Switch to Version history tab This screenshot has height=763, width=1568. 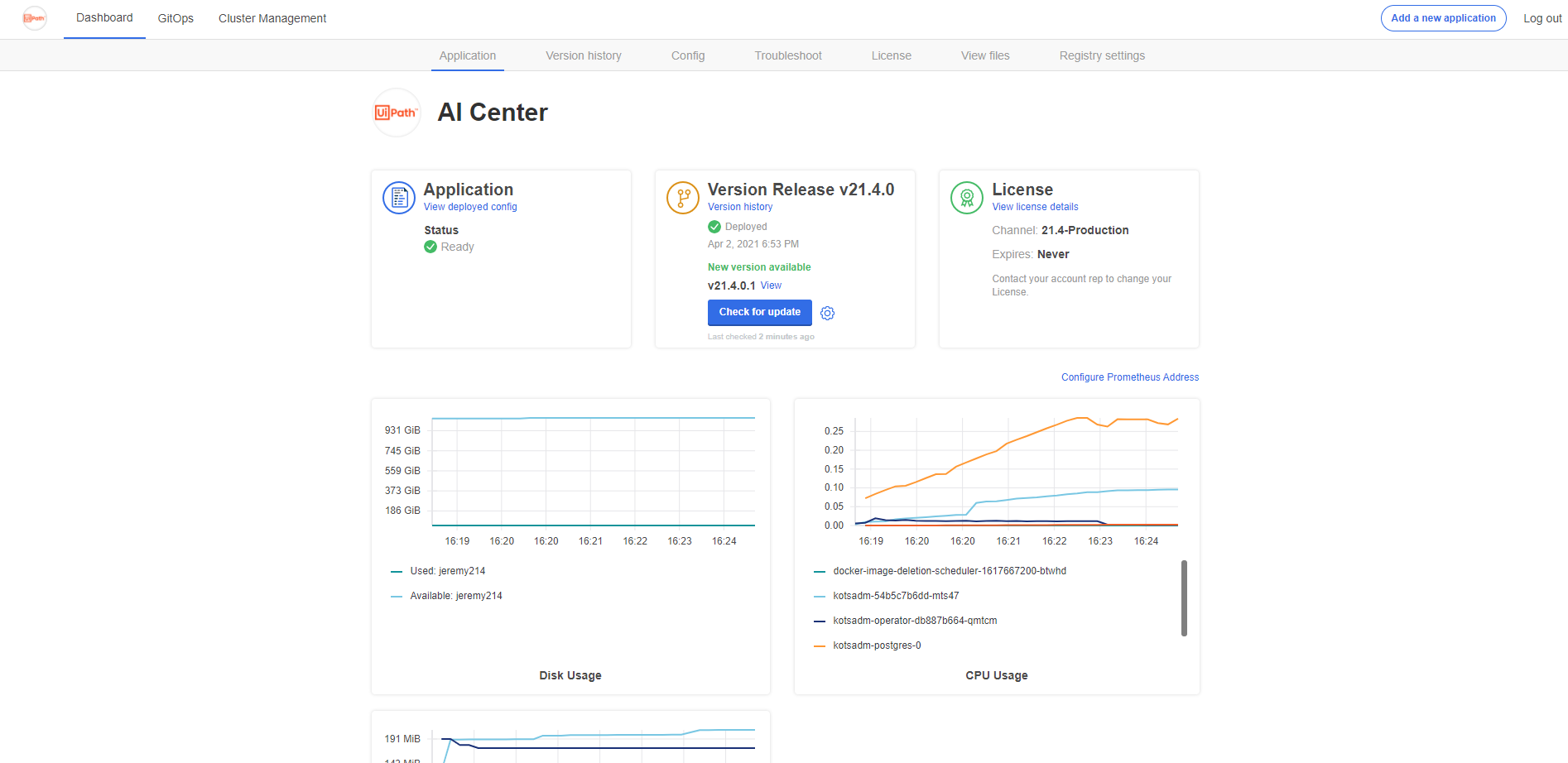click(584, 55)
